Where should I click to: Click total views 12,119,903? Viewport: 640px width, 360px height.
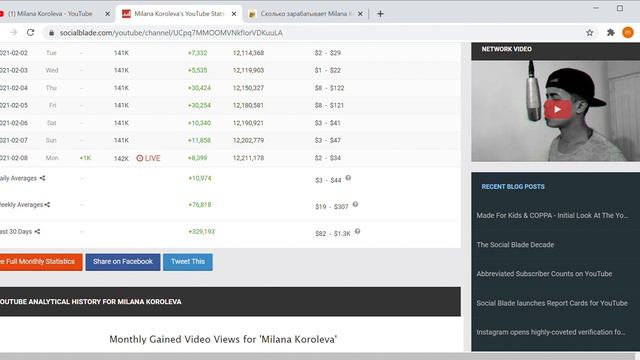(x=249, y=70)
